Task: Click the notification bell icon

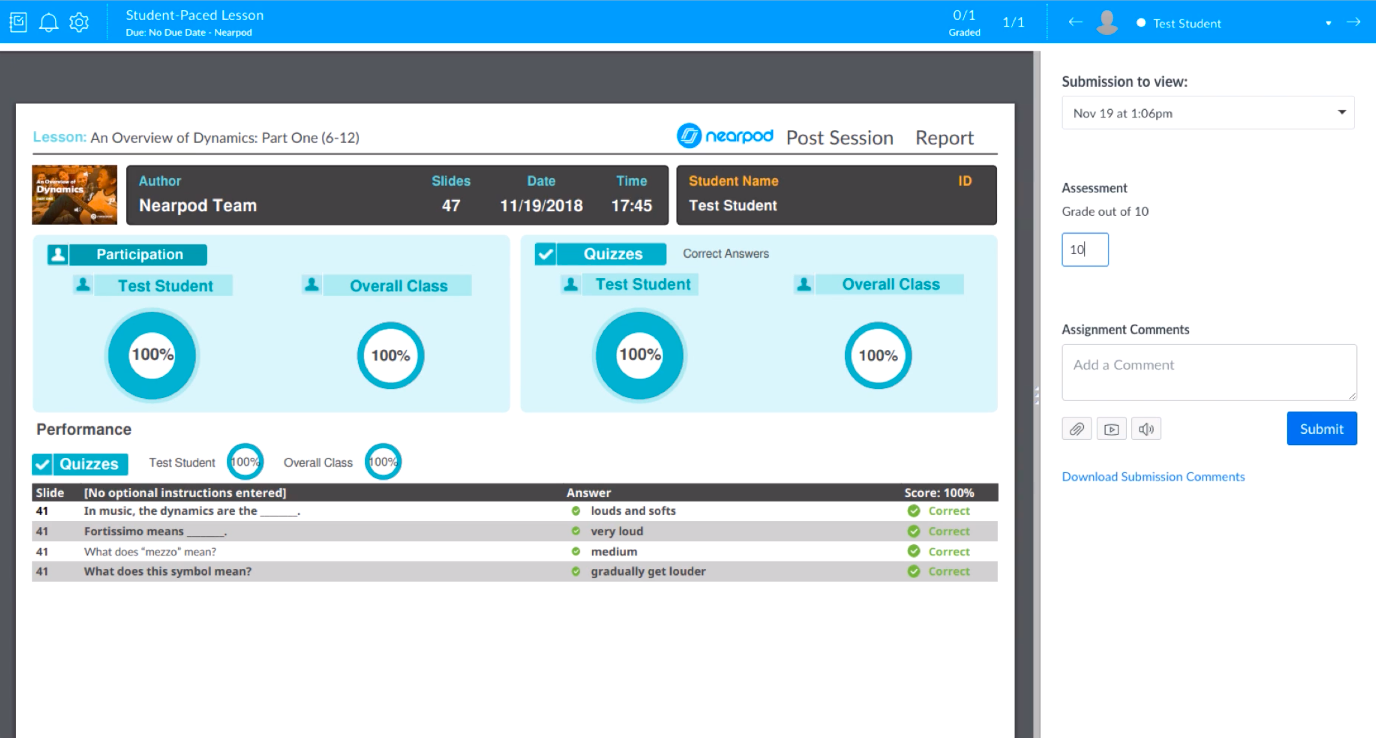Action: 48,22
